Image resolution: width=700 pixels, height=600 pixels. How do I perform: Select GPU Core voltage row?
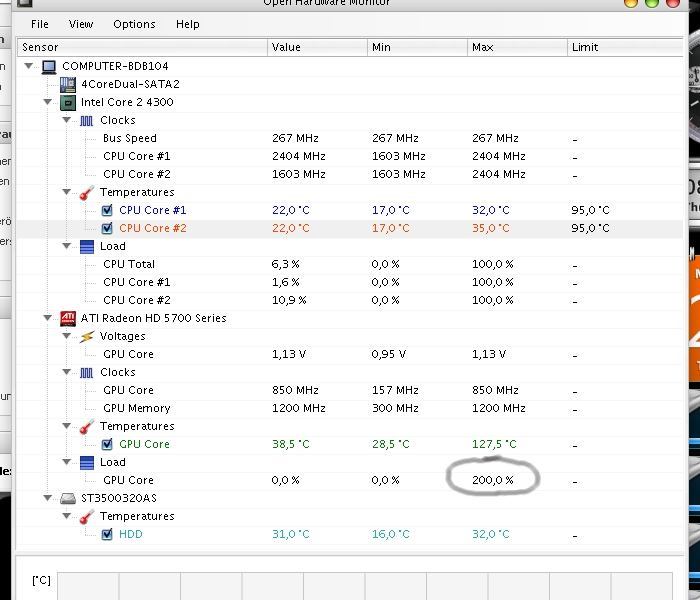(x=350, y=354)
